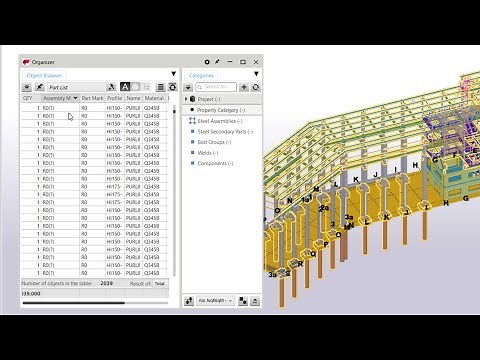Toggle the assembly view 'A' button
This screenshot has height=360, width=480.
point(125,87)
